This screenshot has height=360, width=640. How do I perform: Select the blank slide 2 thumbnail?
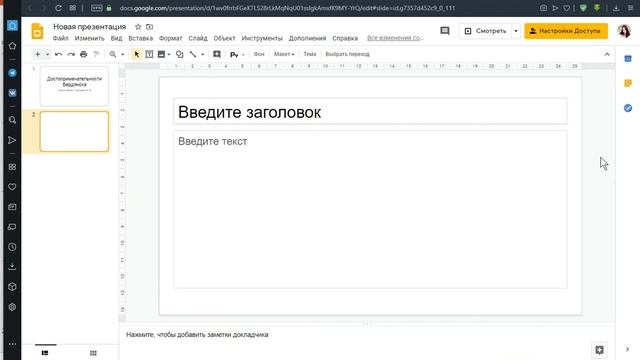(74, 131)
